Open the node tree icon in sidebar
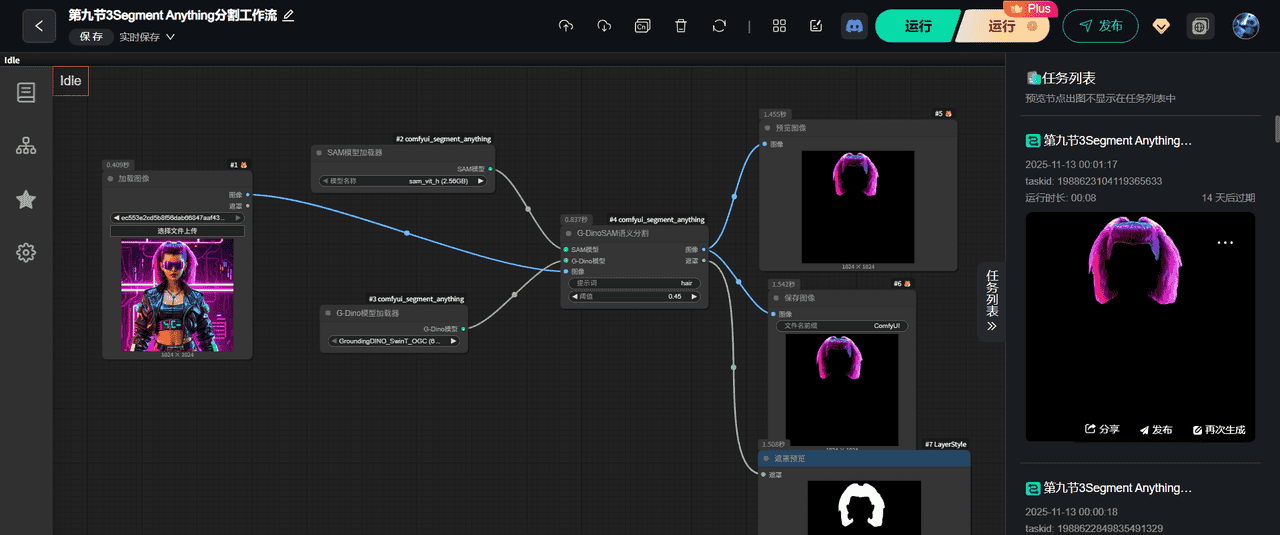 click(x=26, y=146)
